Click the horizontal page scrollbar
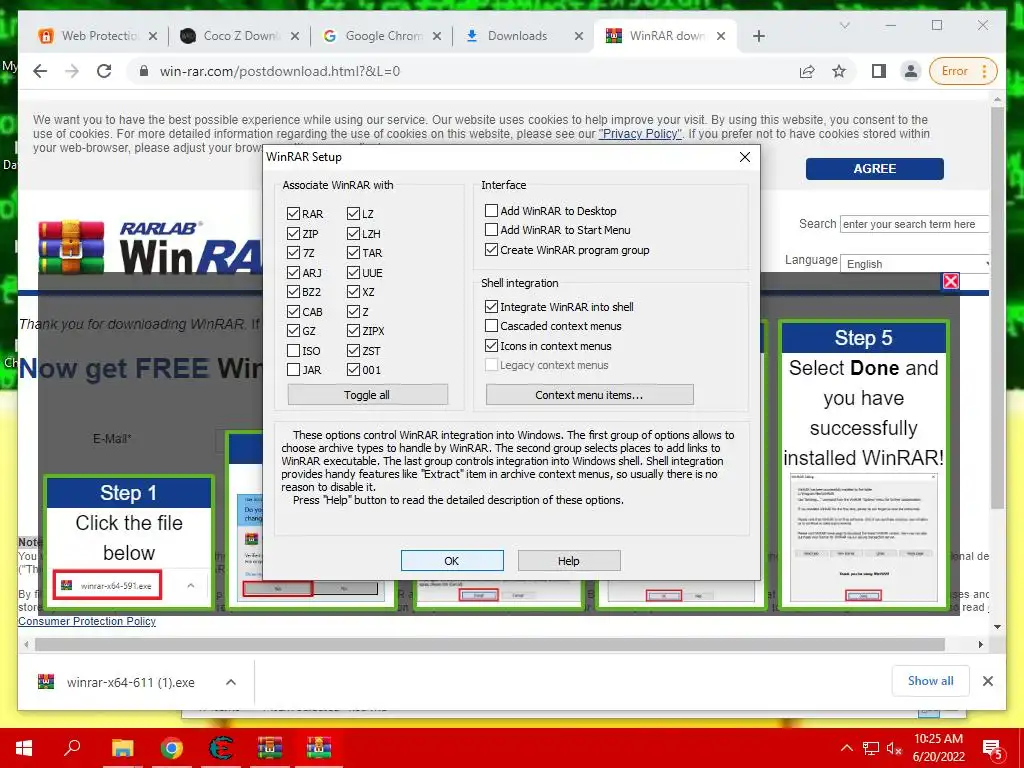 (x=490, y=645)
